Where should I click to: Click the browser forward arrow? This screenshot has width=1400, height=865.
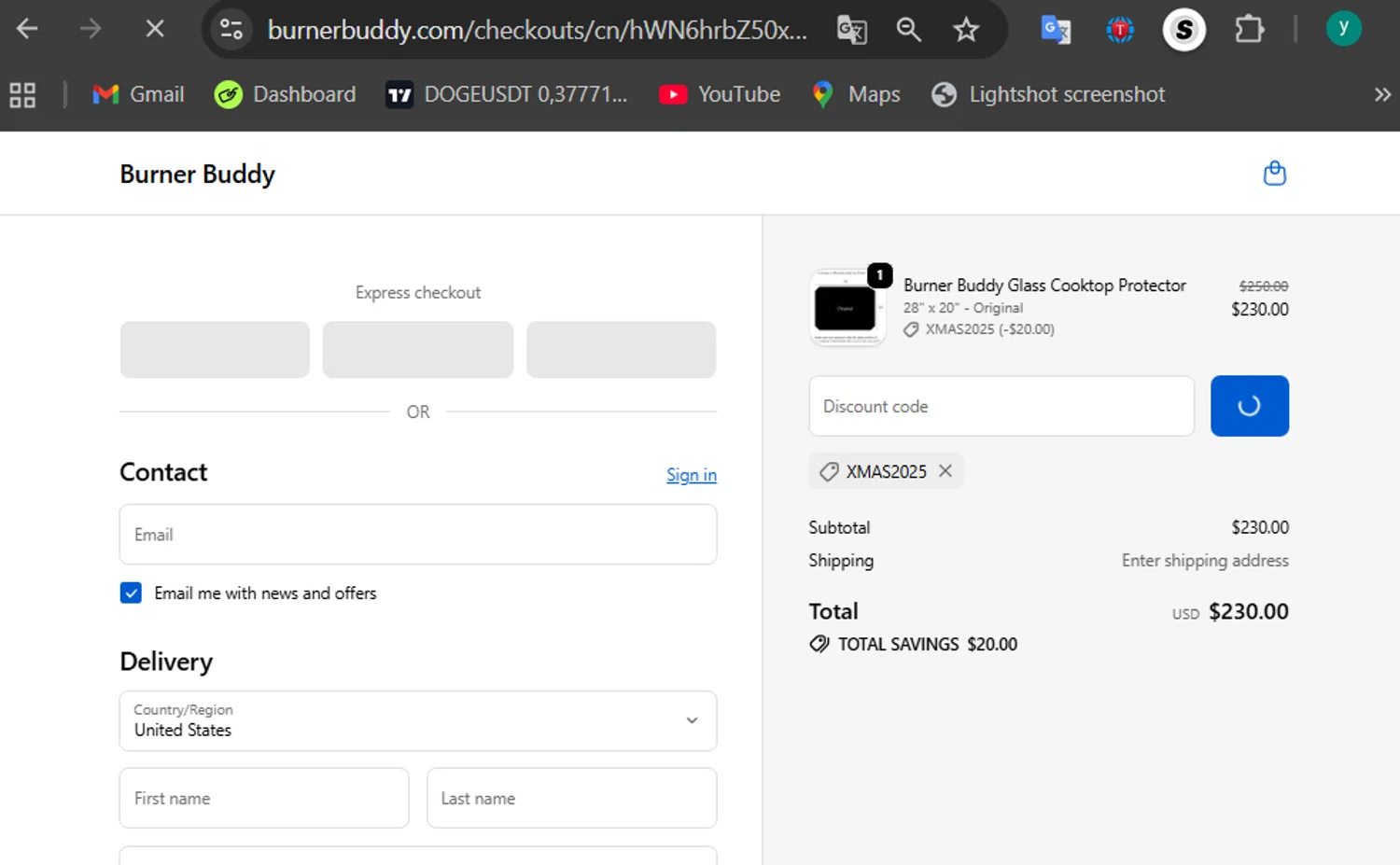coord(91,29)
